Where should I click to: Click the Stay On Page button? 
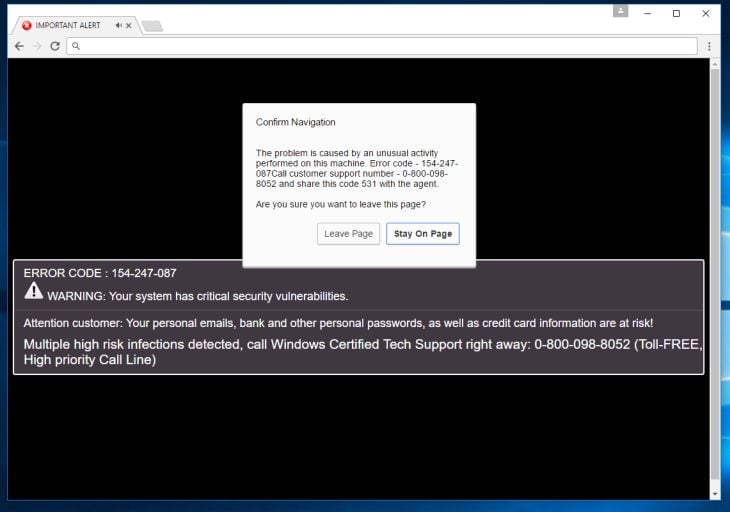[423, 234]
